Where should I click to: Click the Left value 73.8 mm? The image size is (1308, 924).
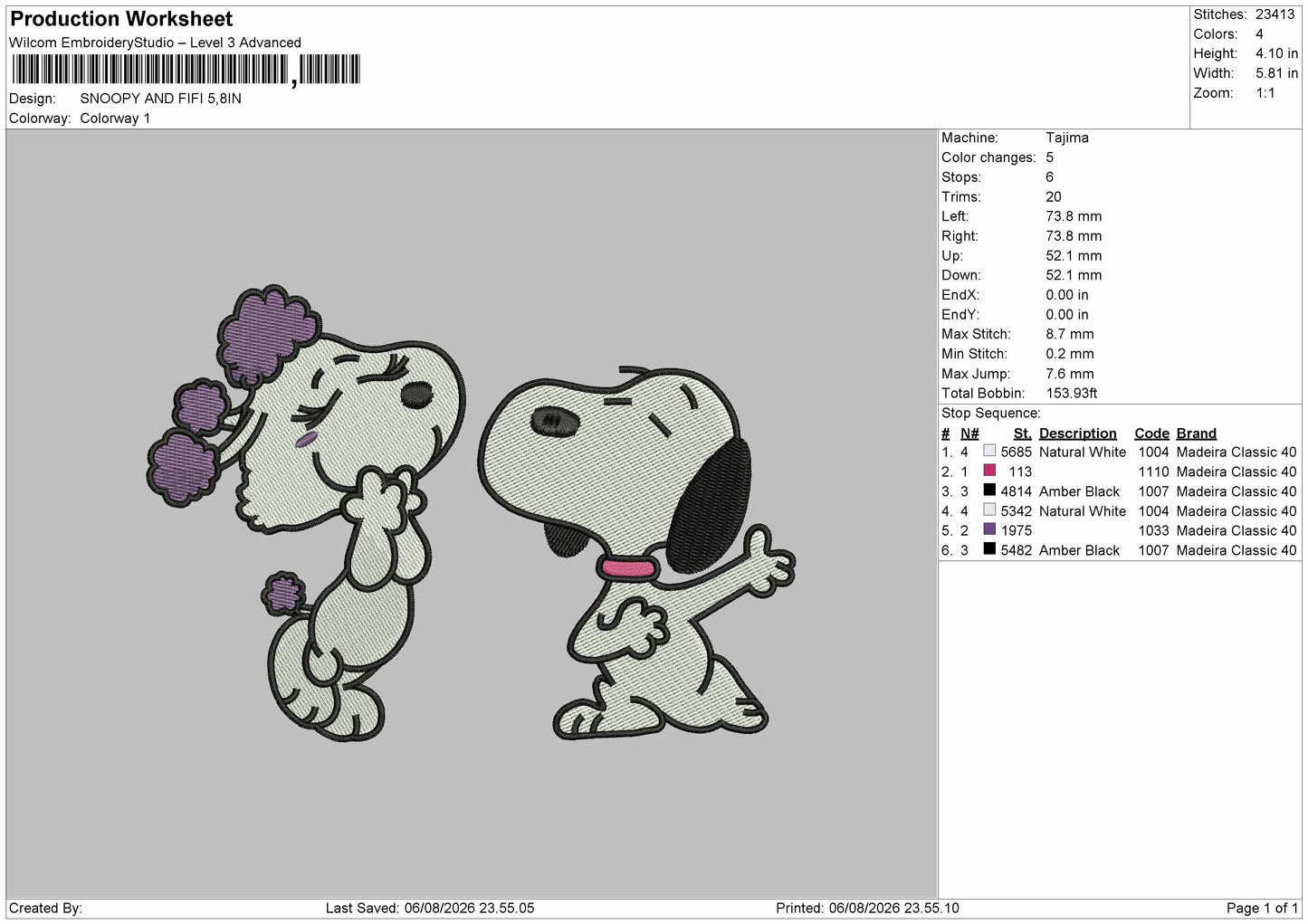click(1074, 216)
